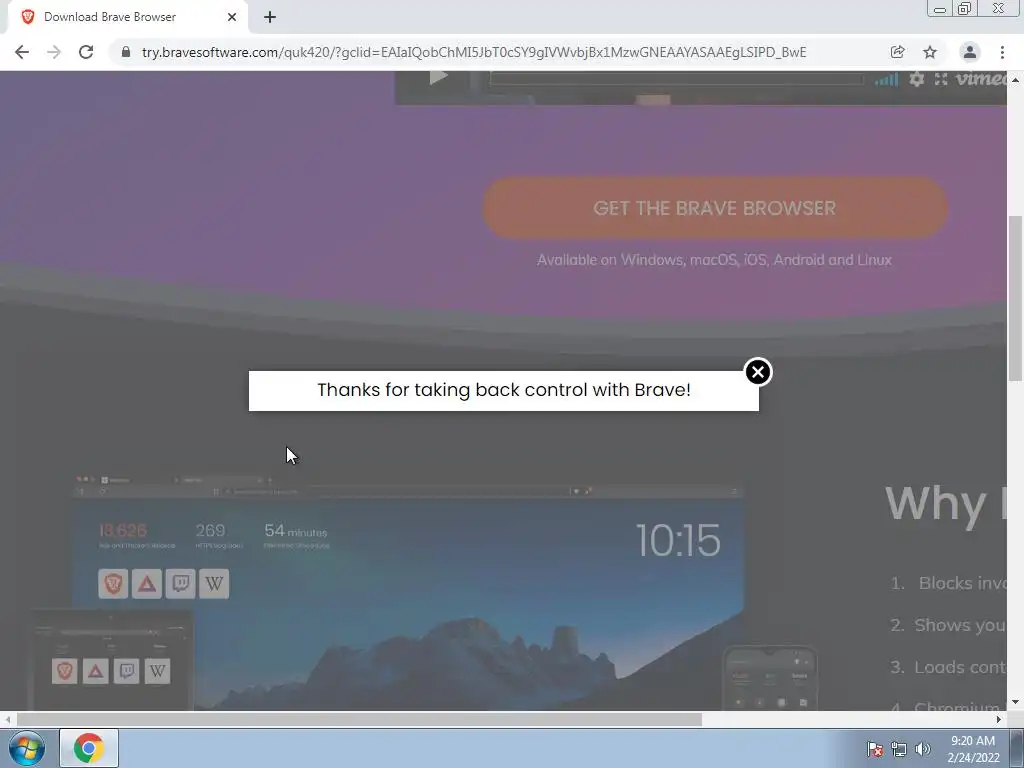Screen dimensions: 1024x768
Task: Close the Thanks for taking back control popup
Action: coord(758,372)
